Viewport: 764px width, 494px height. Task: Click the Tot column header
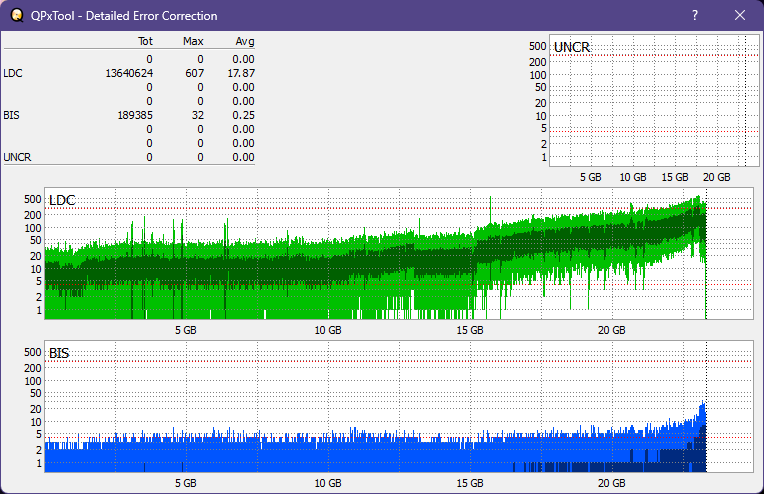tap(145, 41)
